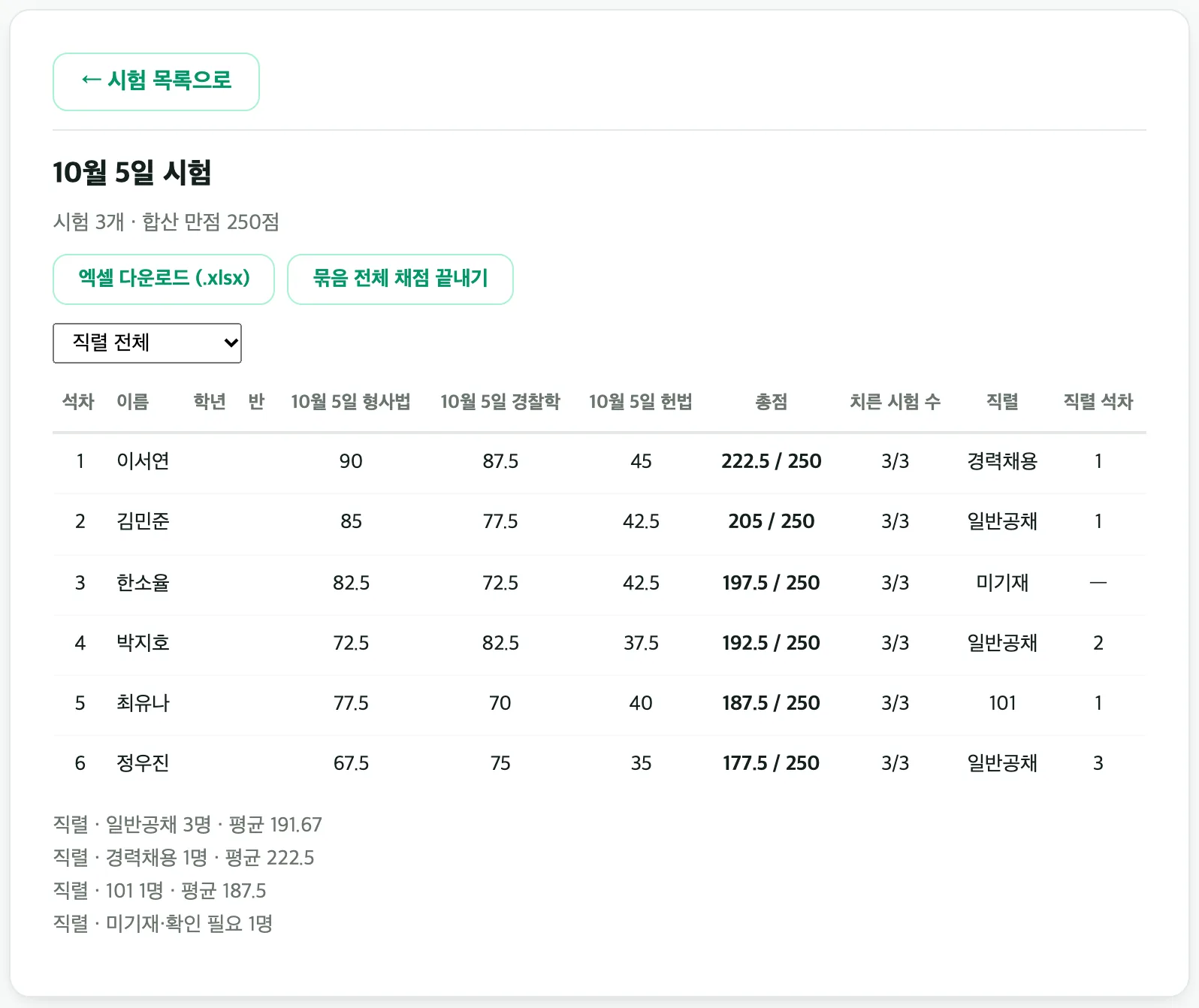Image resolution: width=1199 pixels, height=1008 pixels.
Task: Click summary 미기재·확인 필요 1명
Action: coord(163,924)
